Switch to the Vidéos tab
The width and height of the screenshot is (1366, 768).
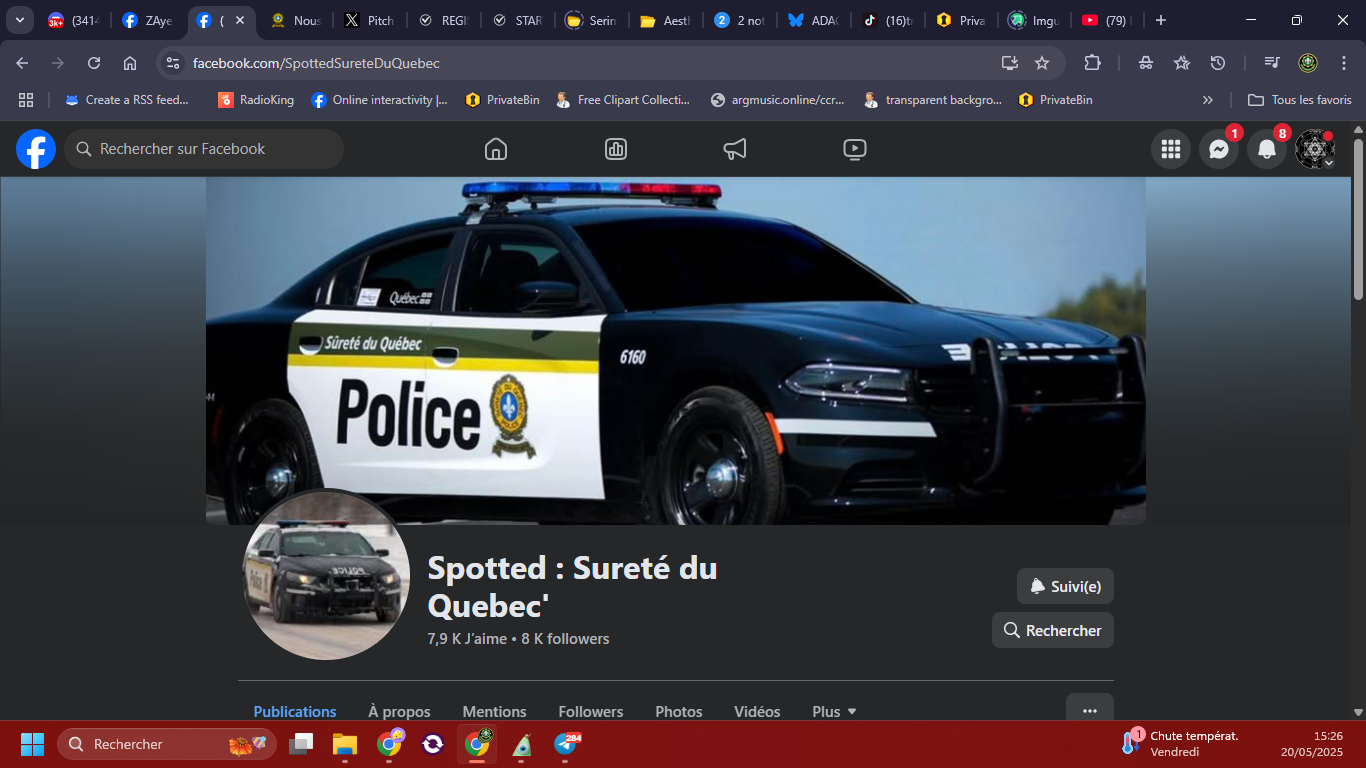coord(757,711)
